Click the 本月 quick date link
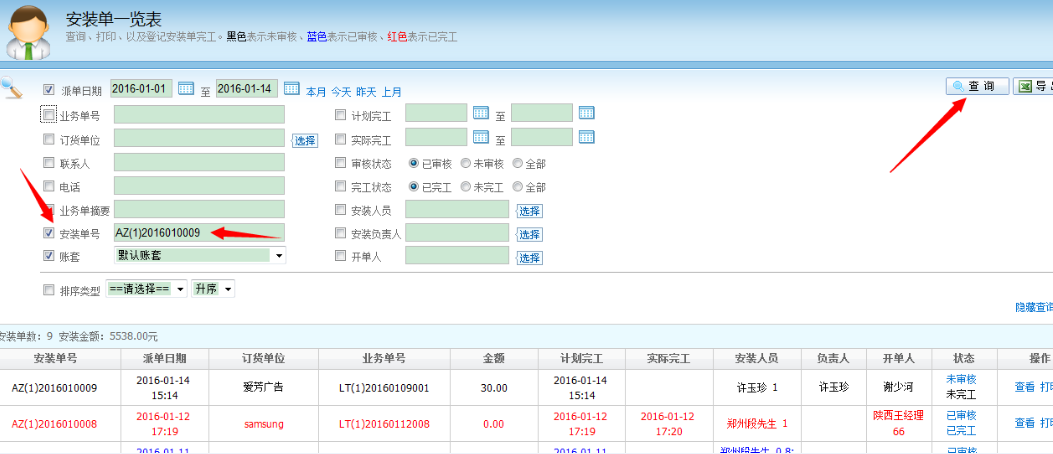The height and width of the screenshot is (454, 1053). [316, 91]
